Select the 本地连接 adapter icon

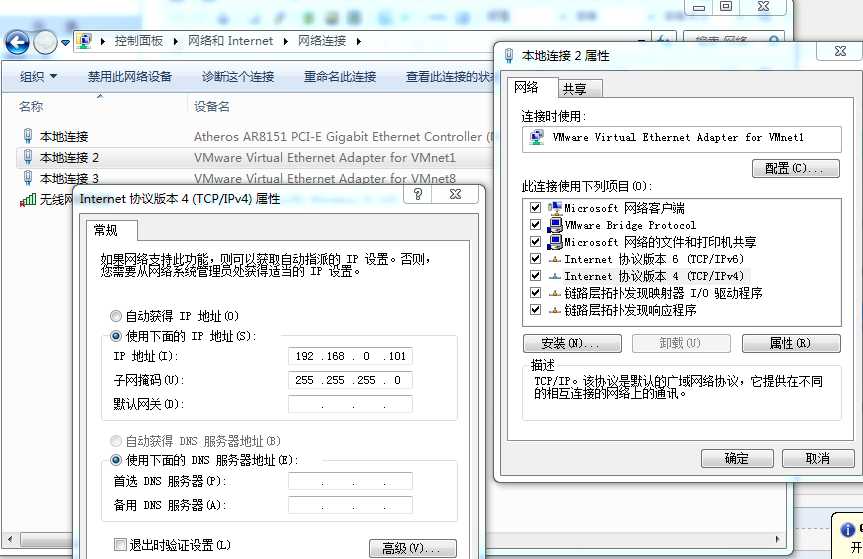28,136
